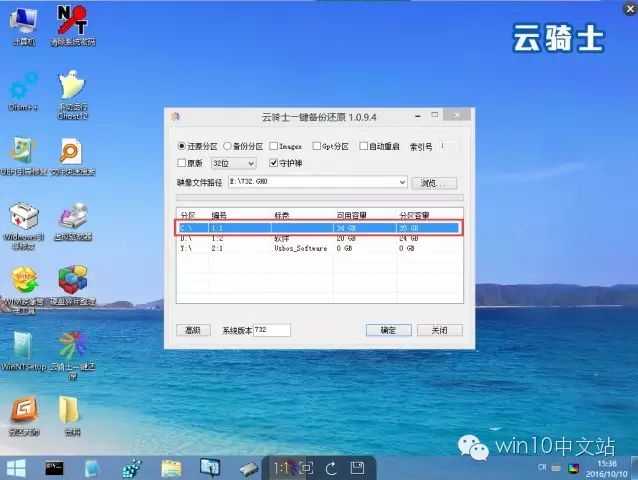Click the colorful tray icon beside the clock
This screenshot has width=638, height=480.
(574, 468)
